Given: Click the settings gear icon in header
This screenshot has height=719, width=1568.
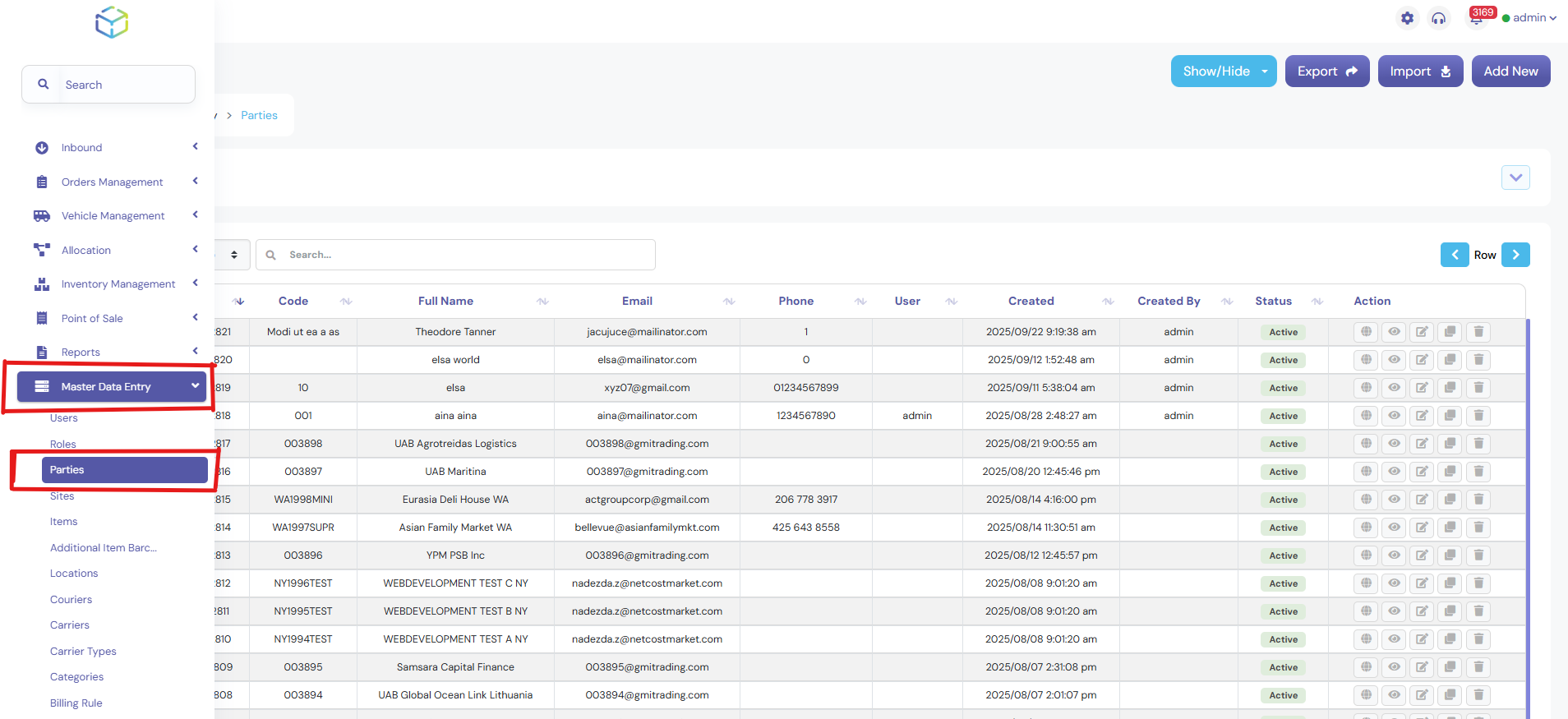Looking at the screenshot, I should click(1408, 18).
